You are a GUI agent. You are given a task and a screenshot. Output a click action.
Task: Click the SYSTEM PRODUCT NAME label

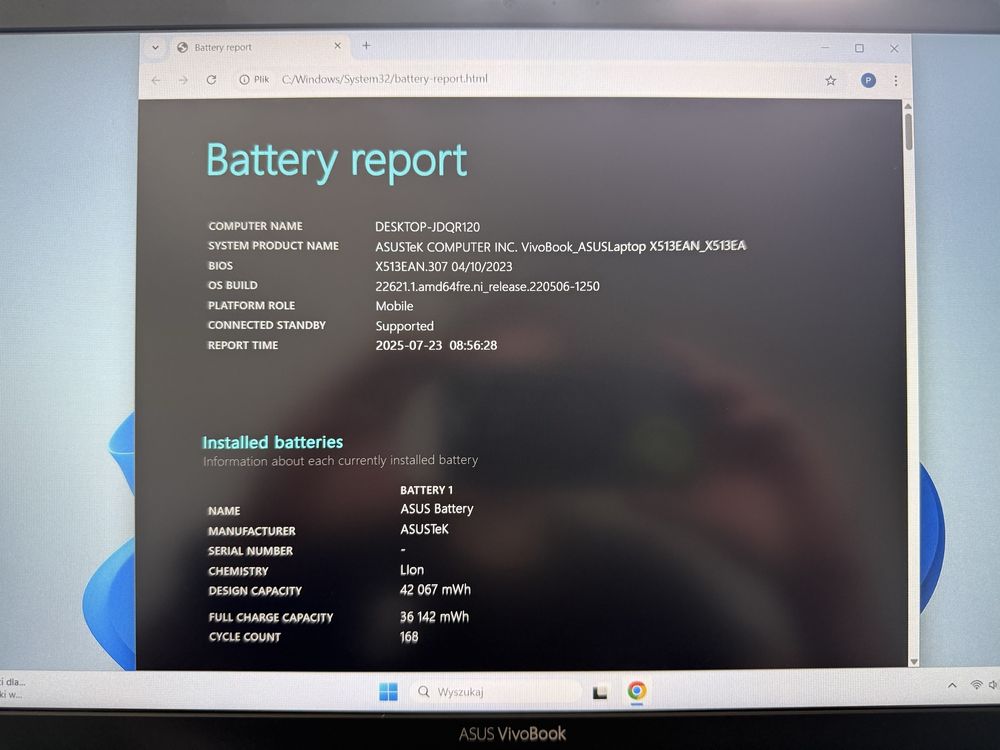click(273, 246)
